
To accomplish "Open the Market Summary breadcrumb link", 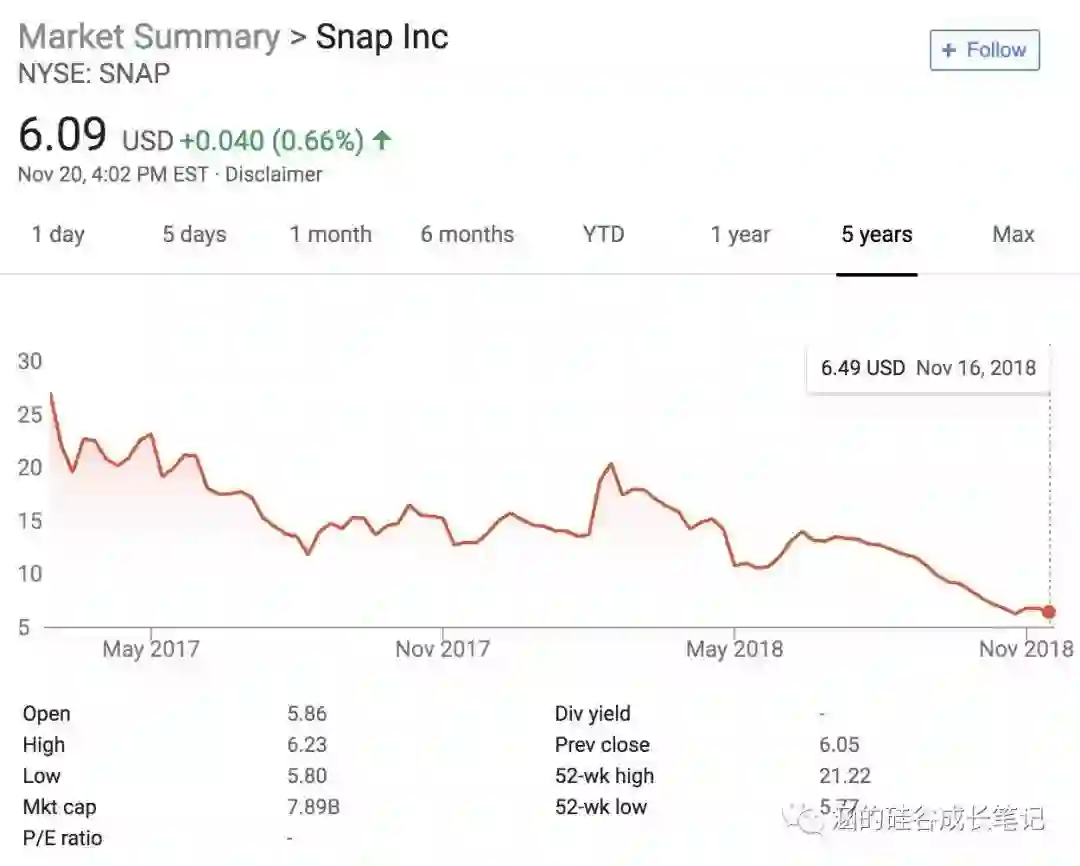I will pos(149,37).
